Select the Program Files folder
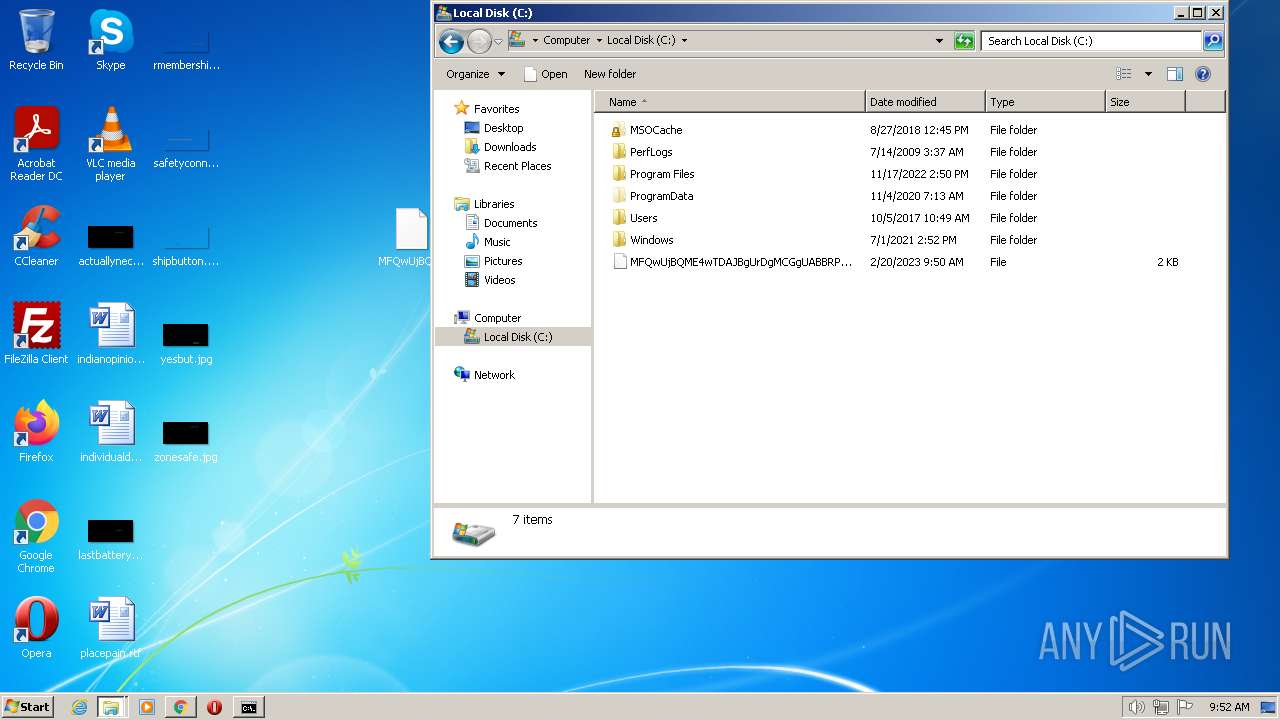Screen dimensions: 1280x720 click(652, 174)
